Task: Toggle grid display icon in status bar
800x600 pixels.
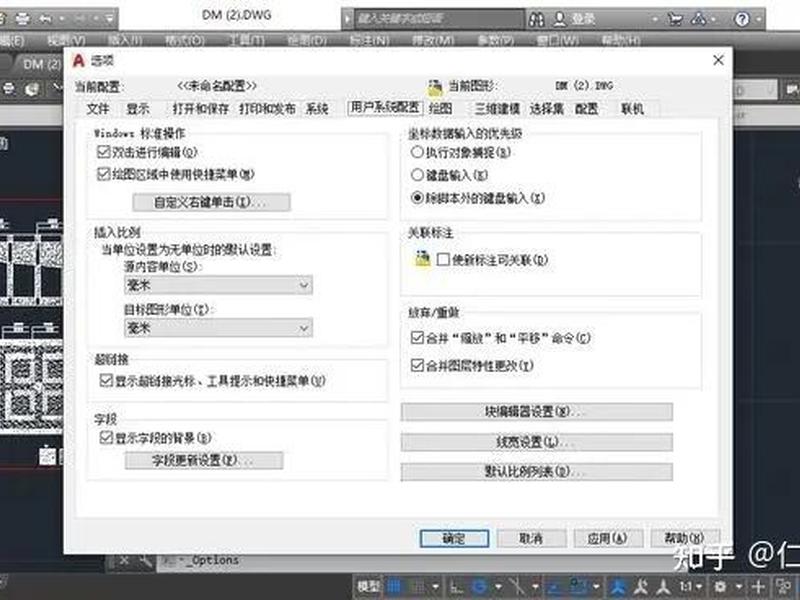Action: coord(394,587)
